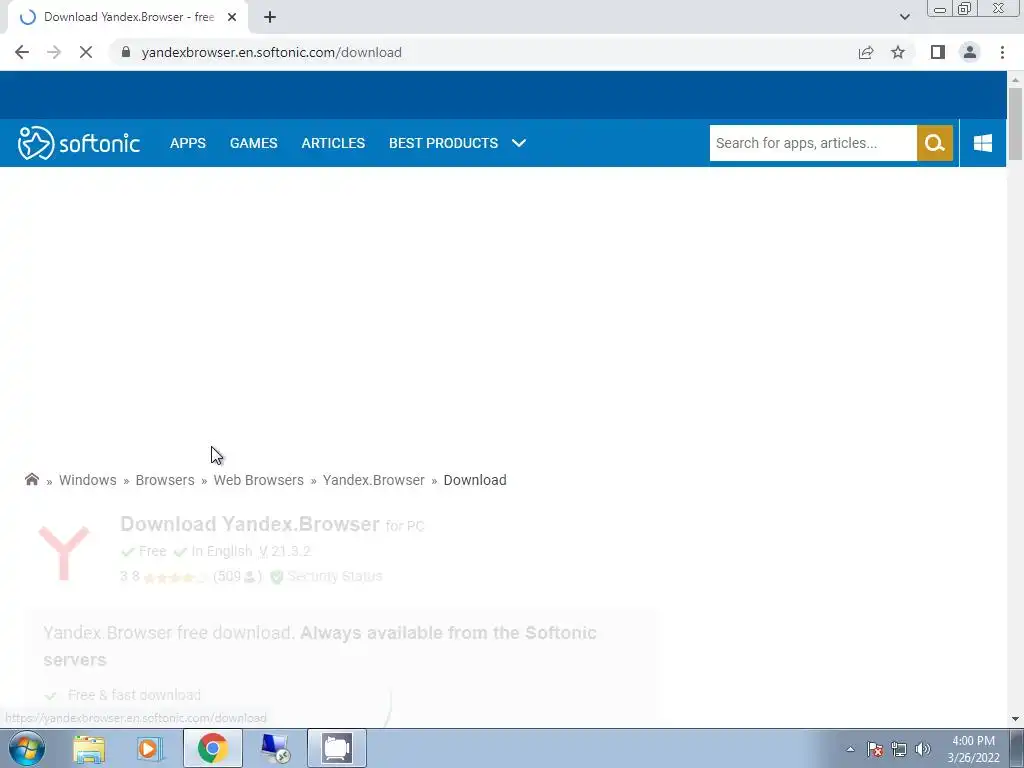Open the Chrome profile avatar
1024x768 pixels.
click(970, 52)
